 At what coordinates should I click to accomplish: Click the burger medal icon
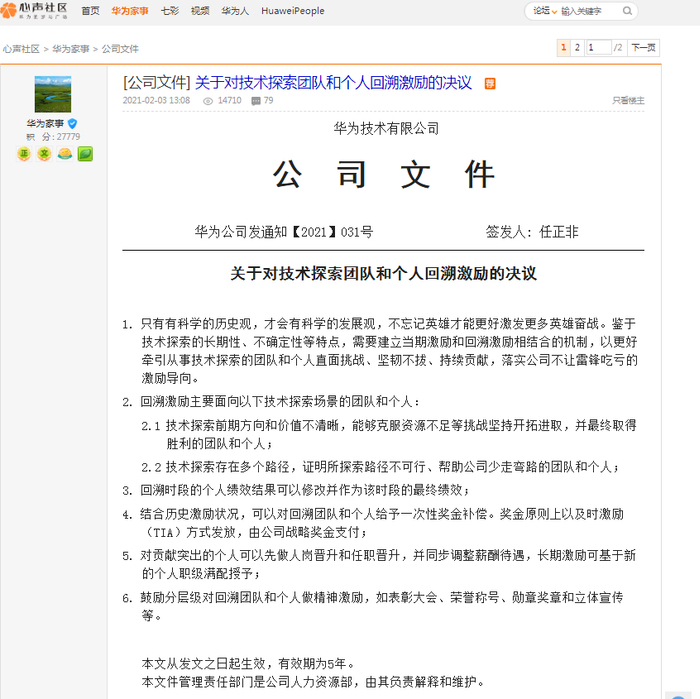(x=65, y=154)
